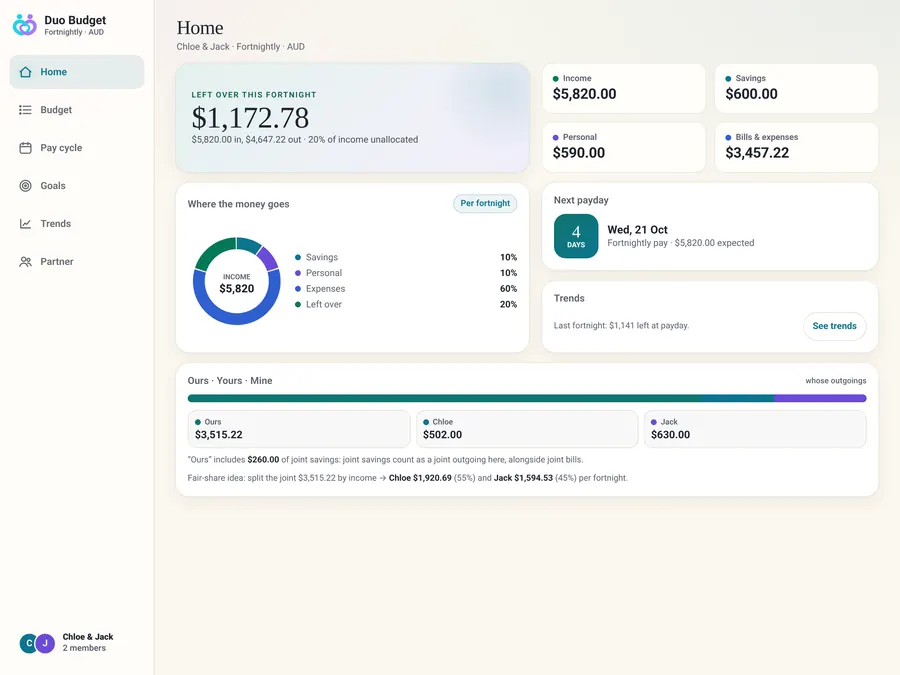Select the Bills & expenses $3,457.22 card
Image resolution: width=900 pixels, height=675 pixels.
pos(796,147)
